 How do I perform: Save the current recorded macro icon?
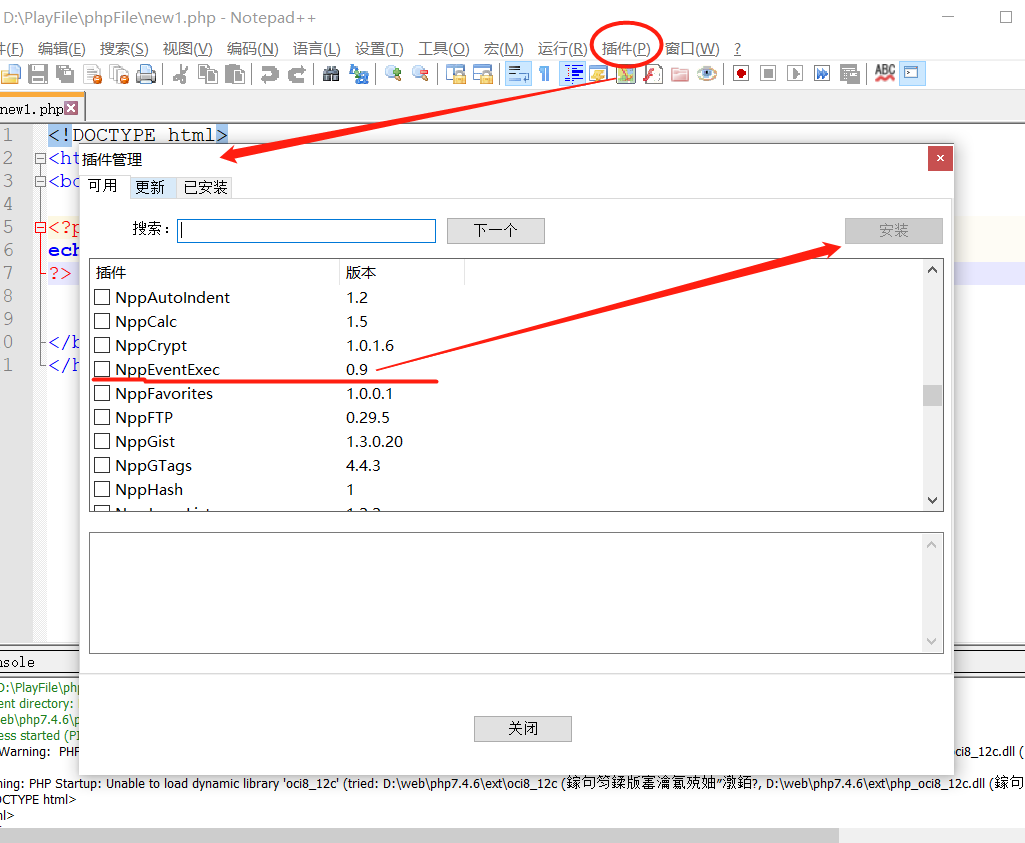(849, 74)
